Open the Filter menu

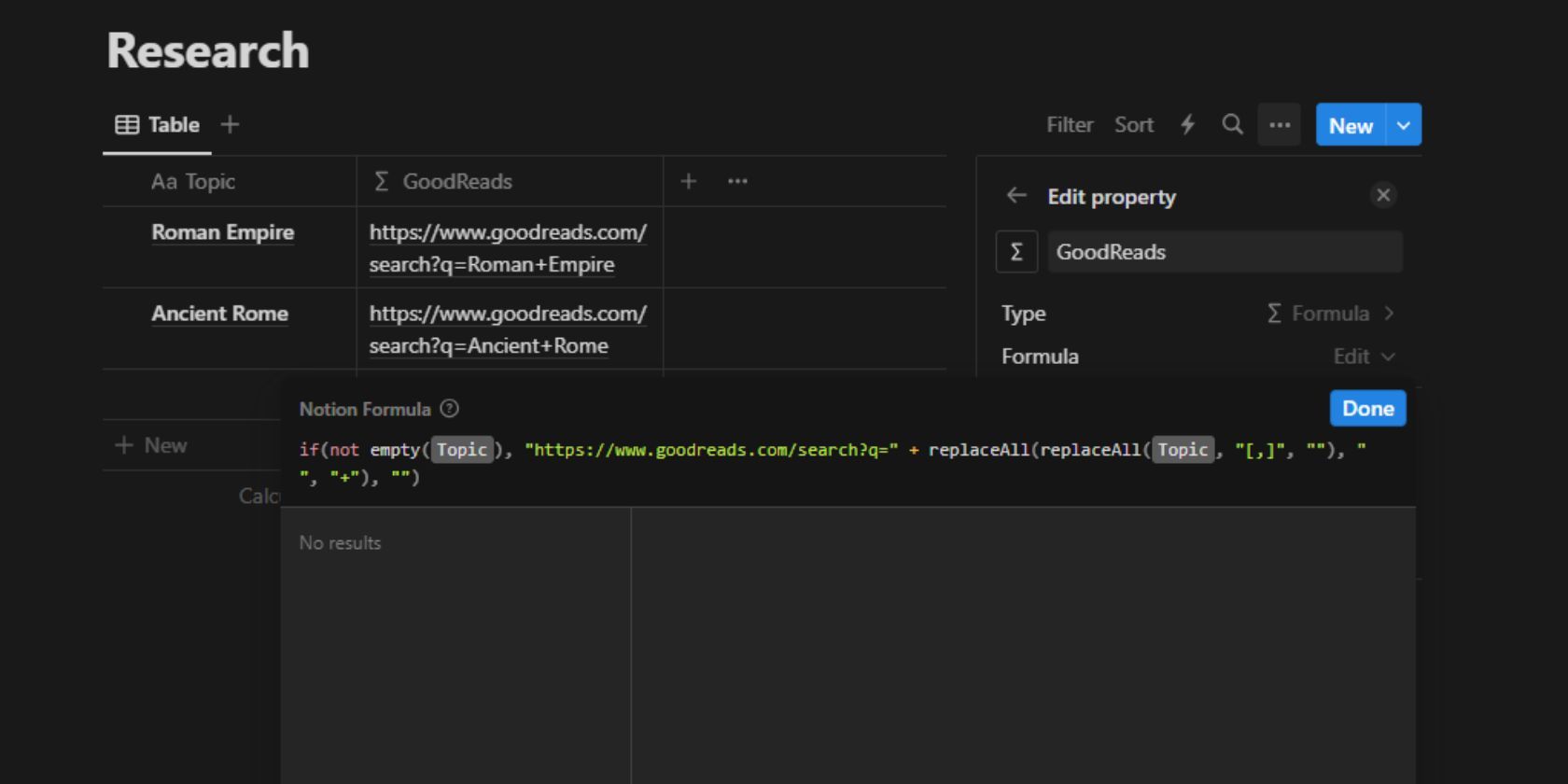coord(1069,125)
